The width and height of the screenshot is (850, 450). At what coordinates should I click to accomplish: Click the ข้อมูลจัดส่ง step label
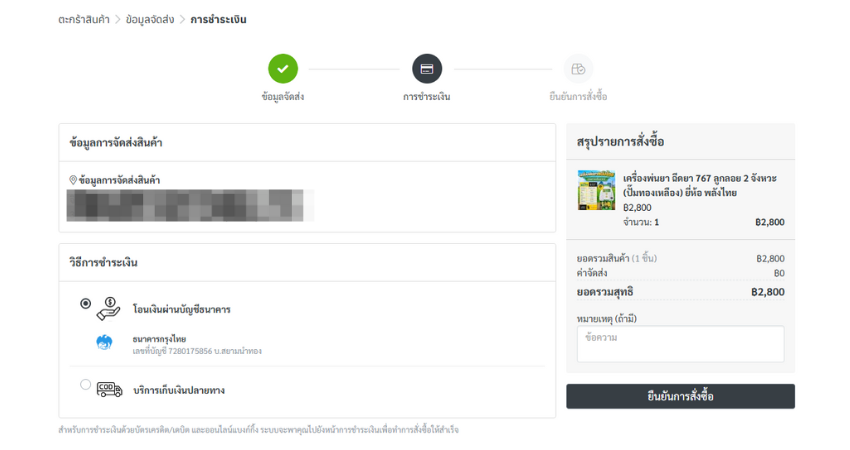pyautogui.click(x=283, y=97)
